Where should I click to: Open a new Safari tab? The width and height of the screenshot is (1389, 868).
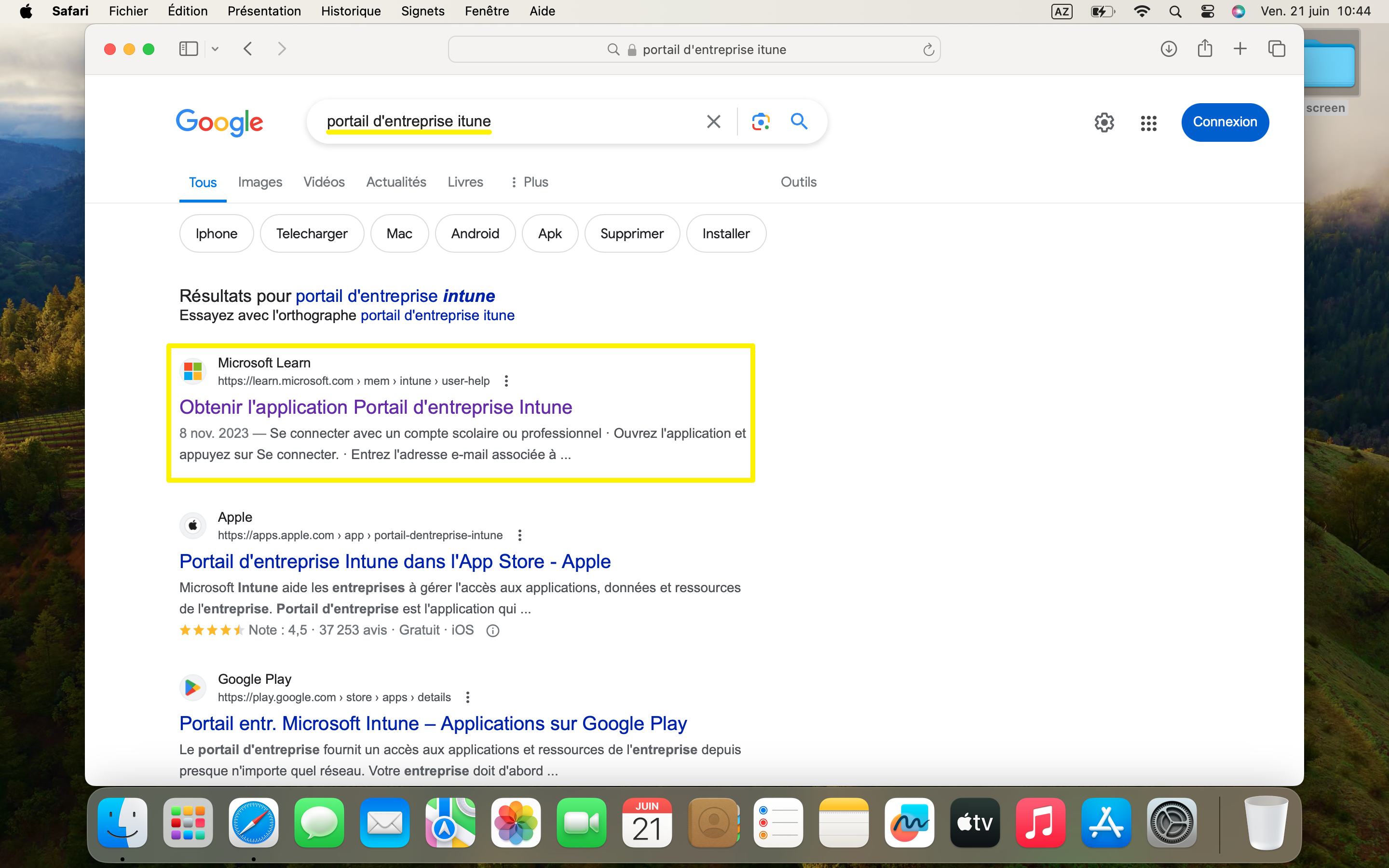click(x=1240, y=49)
